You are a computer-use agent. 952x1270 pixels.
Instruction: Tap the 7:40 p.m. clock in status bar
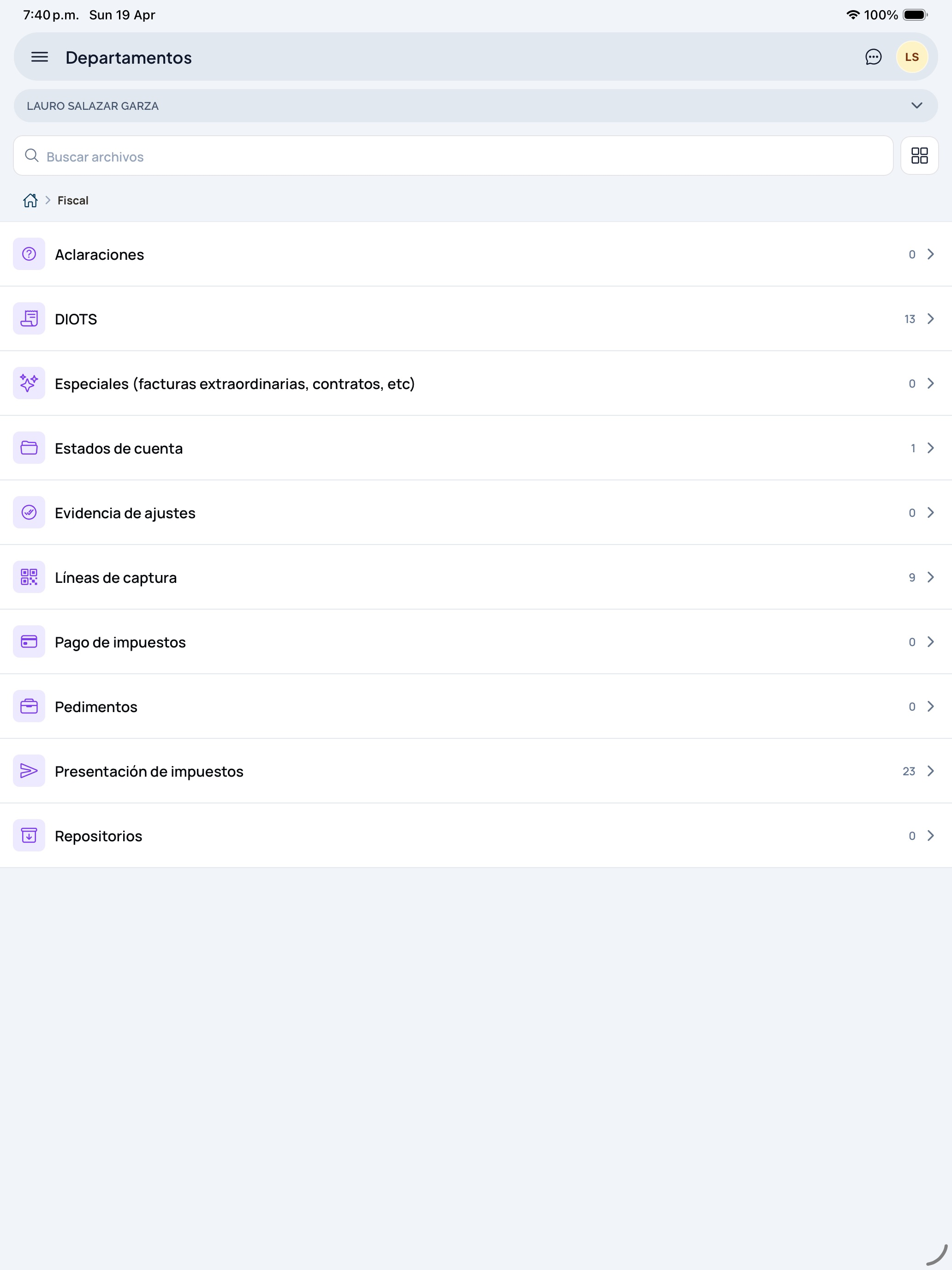[51, 15]
